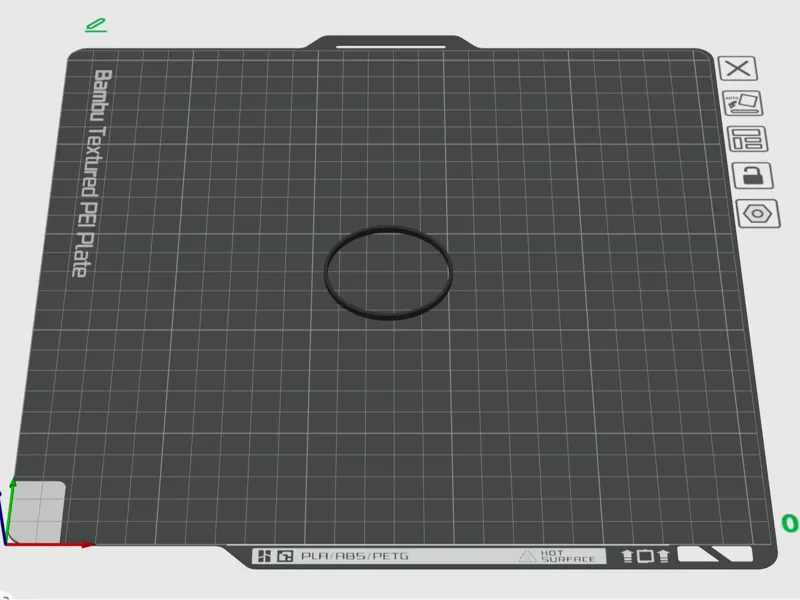Viewport: 800px width, 600px height.
Task: Toggle the plate lock padlock icon
Action: click(x=753, y=176)
